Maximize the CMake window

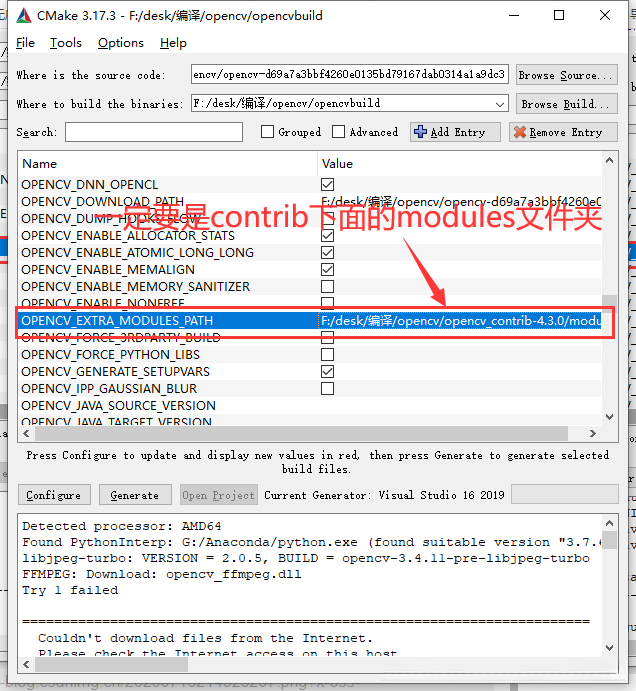pos(559,15)
